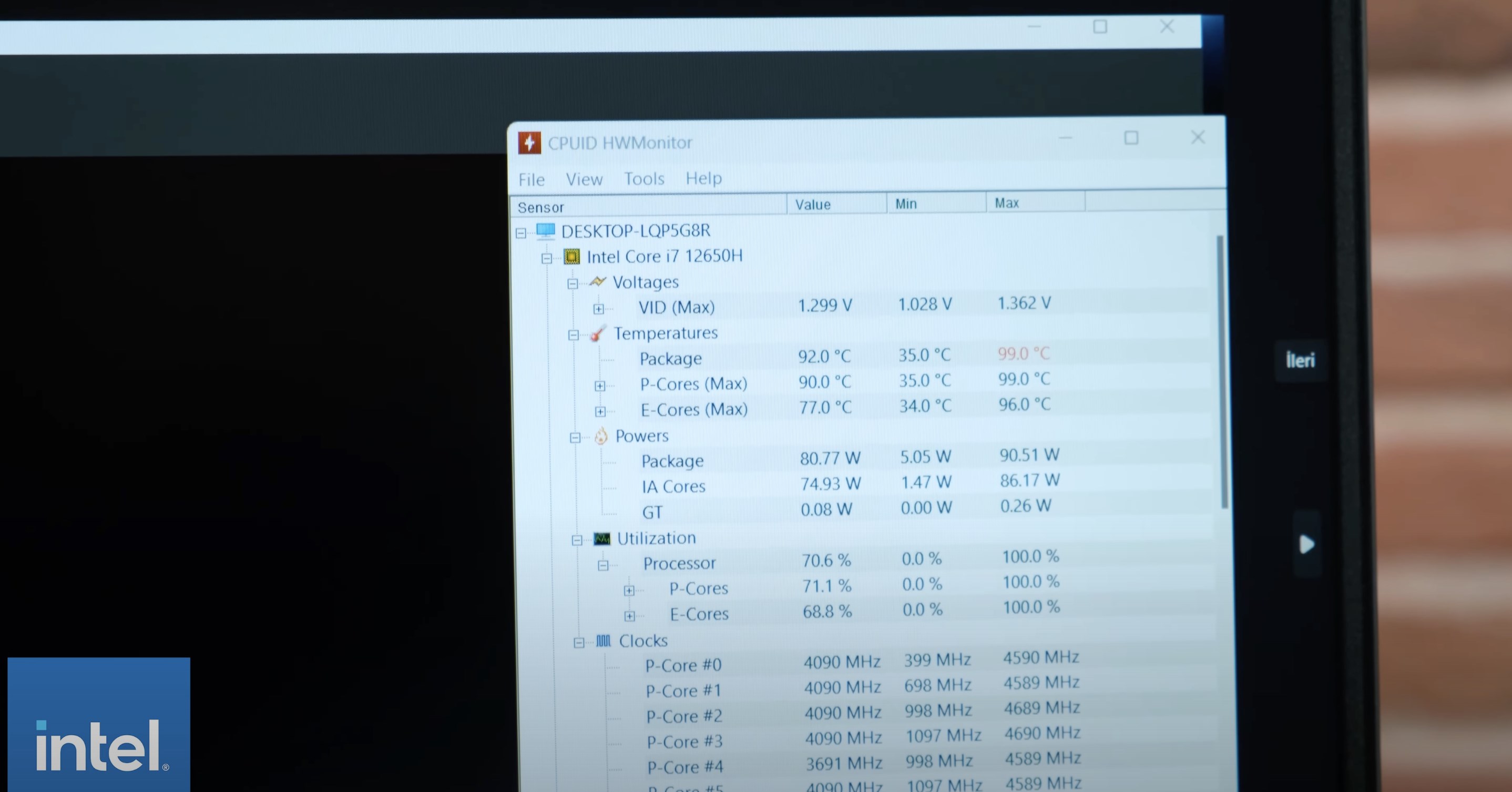Screen dimensions: 1512x792
Task: Collapse the Utilization section
Action: click(x=577, y=540)
